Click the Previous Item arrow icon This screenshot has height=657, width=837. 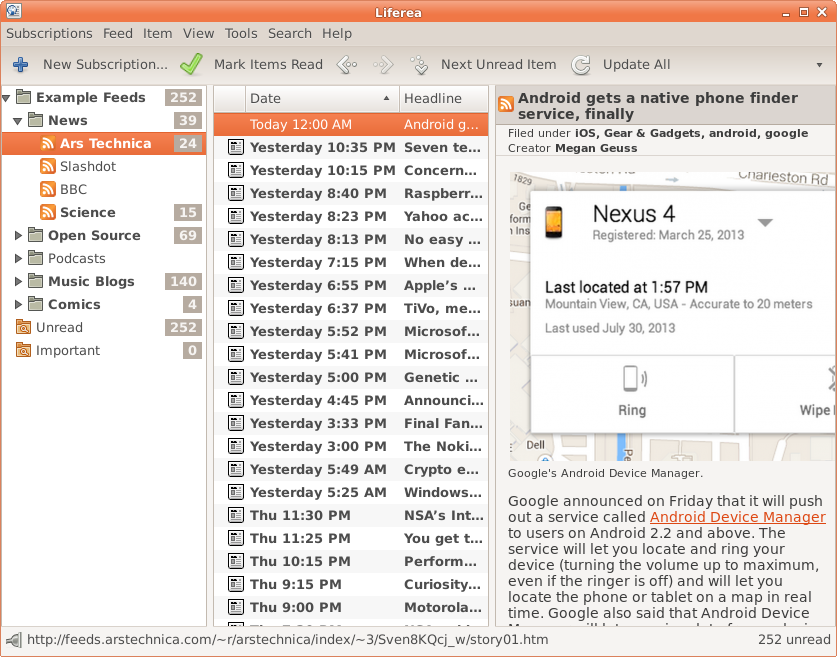click(x=347, y=65)
